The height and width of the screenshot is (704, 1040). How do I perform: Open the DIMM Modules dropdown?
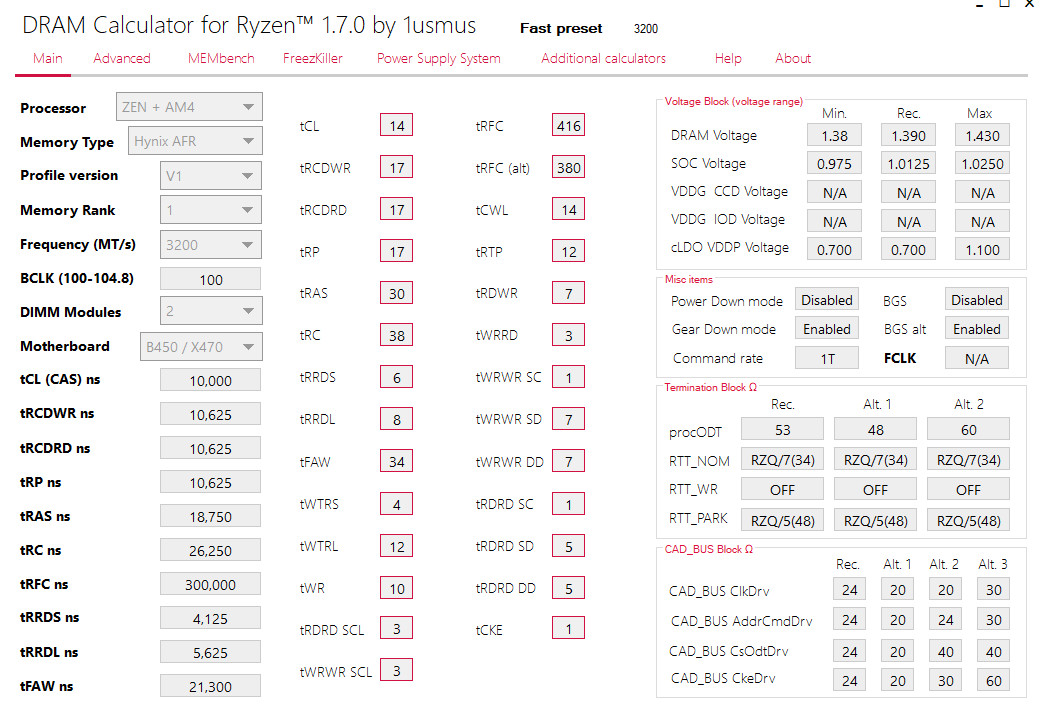coord(211,311)
